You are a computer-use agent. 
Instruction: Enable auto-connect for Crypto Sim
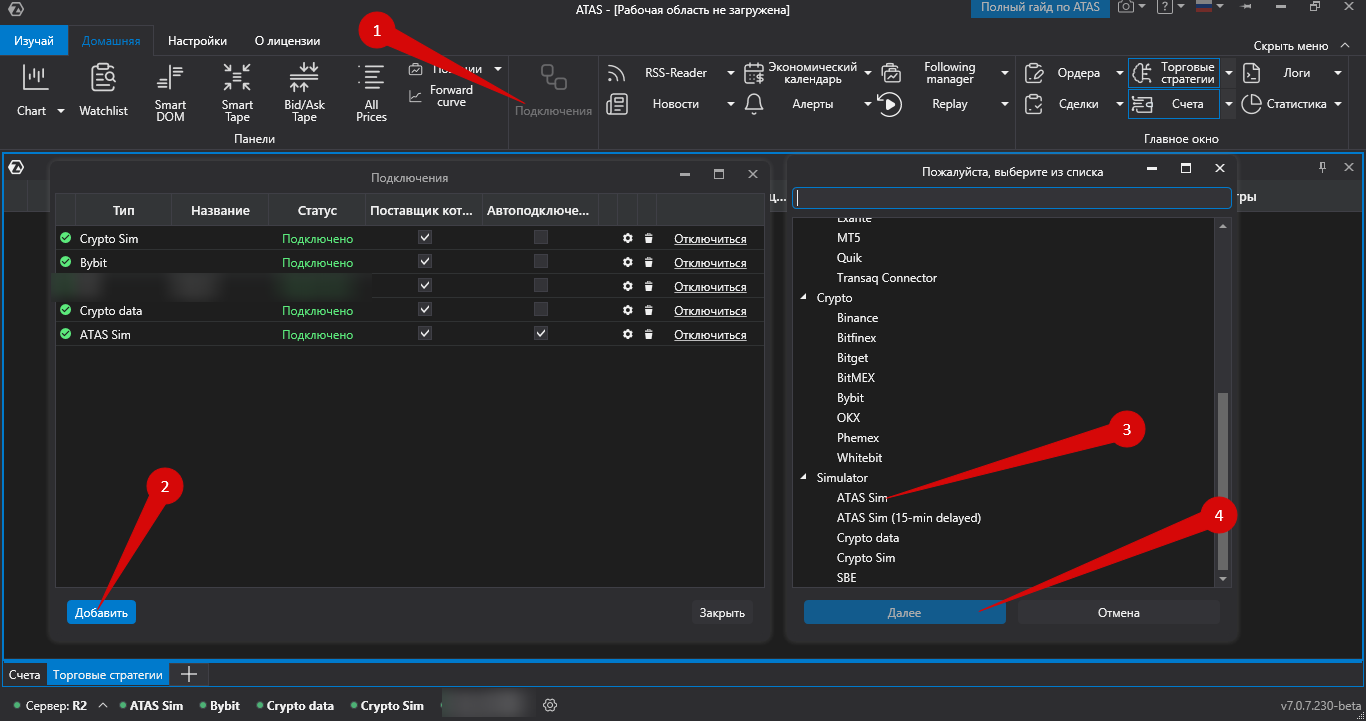coord(541,238)
